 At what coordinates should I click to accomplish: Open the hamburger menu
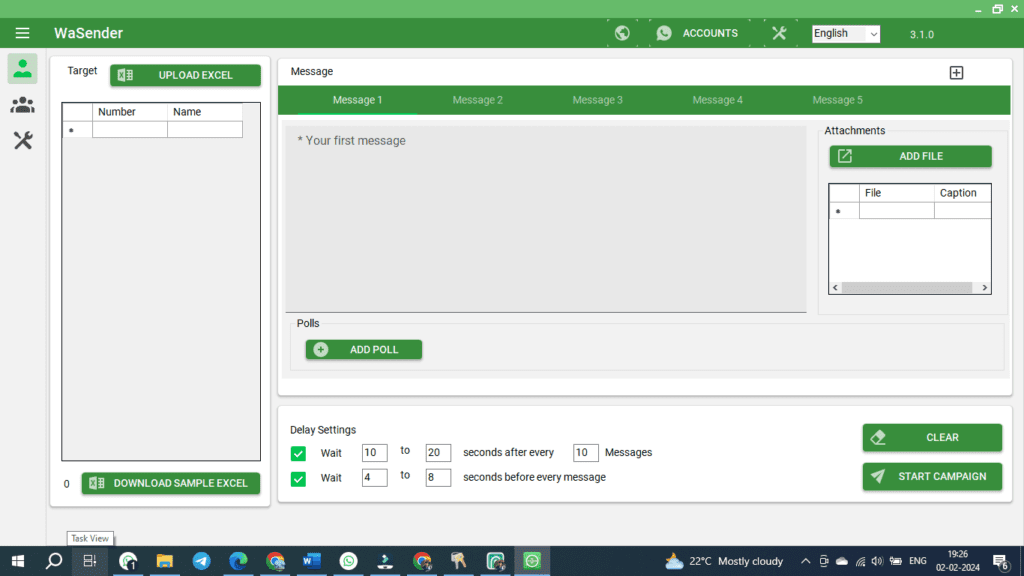(x=22, y=33)
